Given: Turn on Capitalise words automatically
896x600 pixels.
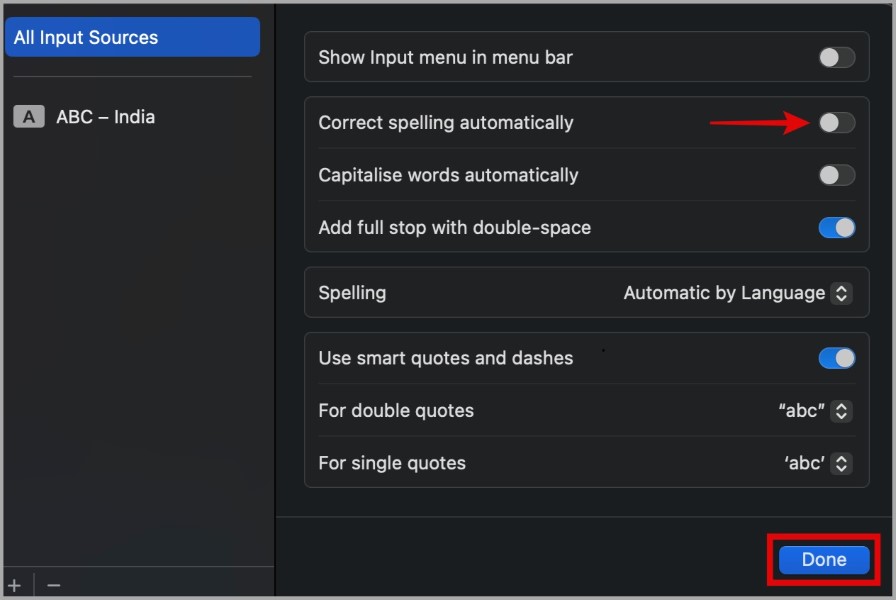Looking at the screenshot, I should pyautogui.click(x=836, y=175).
